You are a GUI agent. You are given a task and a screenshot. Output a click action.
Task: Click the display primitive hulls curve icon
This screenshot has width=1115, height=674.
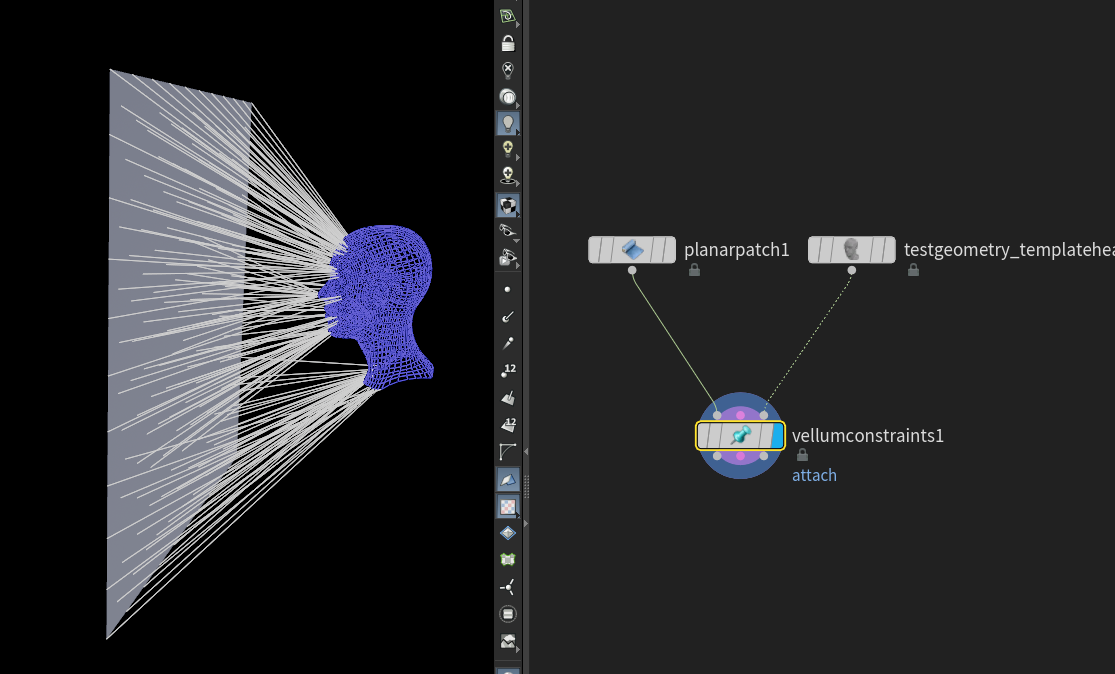point(508,451)
